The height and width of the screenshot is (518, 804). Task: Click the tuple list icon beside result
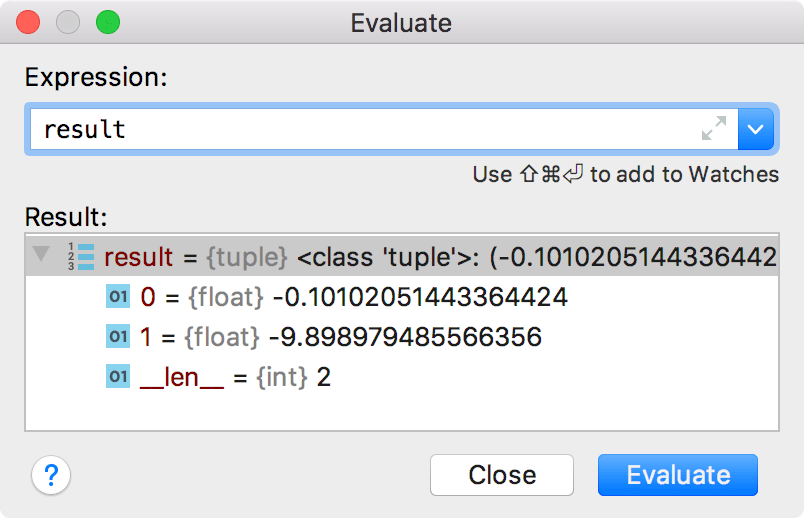82,256
